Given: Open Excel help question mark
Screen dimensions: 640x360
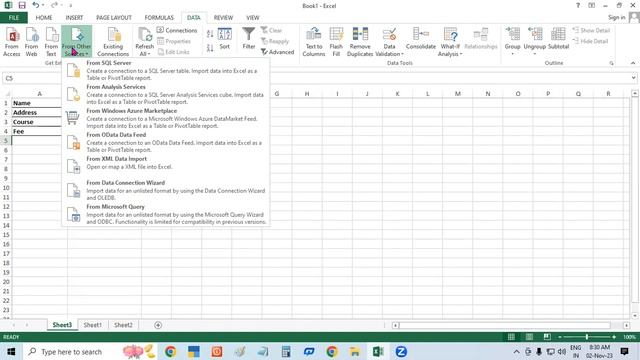Looking at the screenshot, I should pyautogui.click(x=578, y=5).
